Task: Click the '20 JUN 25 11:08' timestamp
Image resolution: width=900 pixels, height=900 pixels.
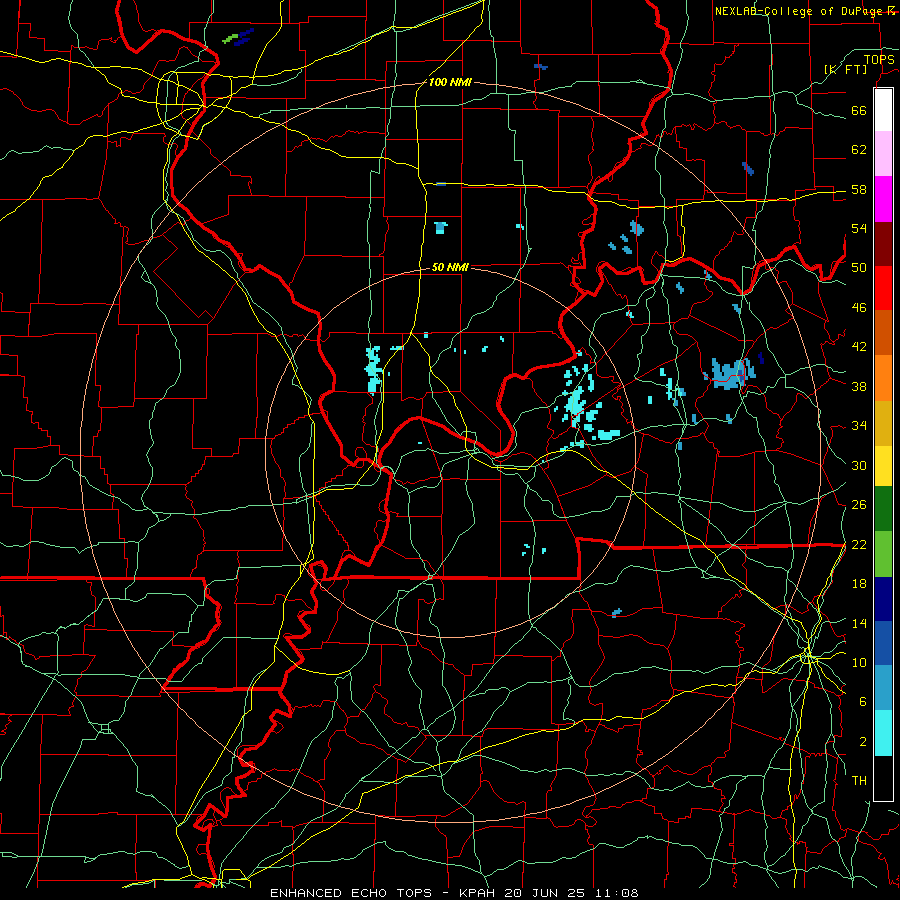Action: click(572, 893)
